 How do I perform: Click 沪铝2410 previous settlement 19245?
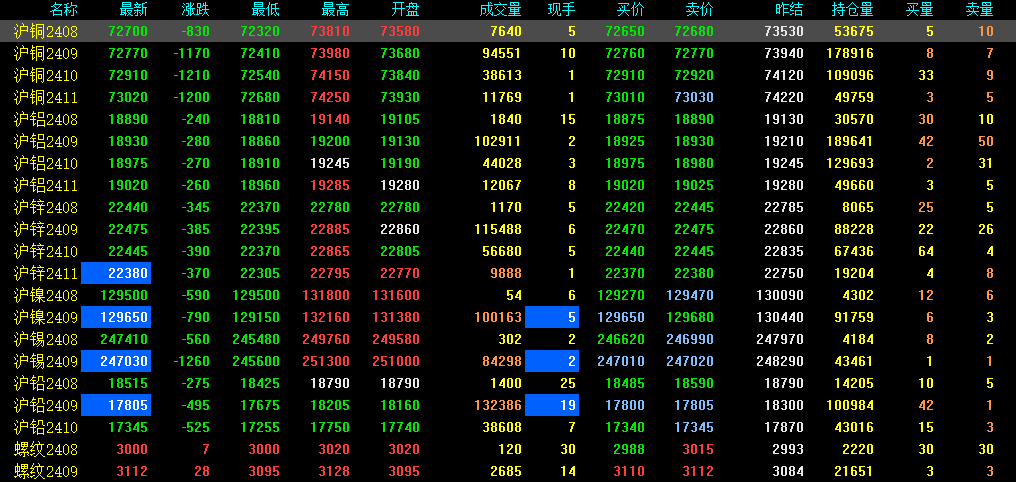(784, 163)
